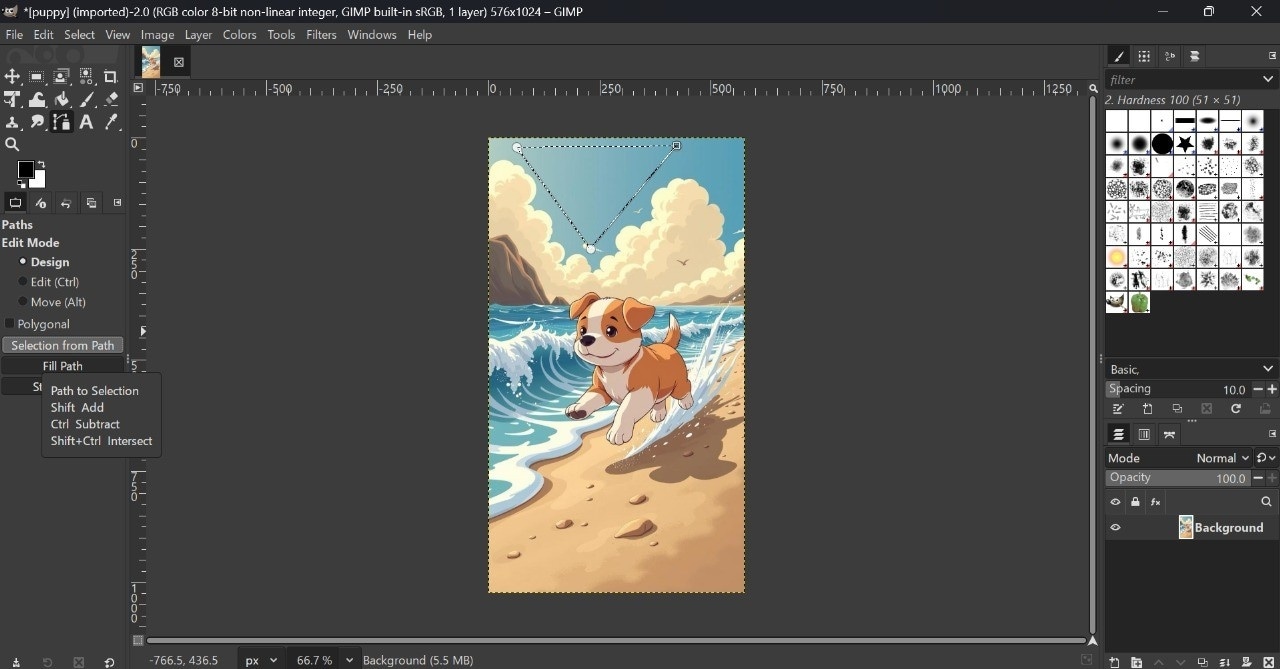Hide the Background layer
The width and height of the screenshot is (1280, 669).
pos(1115,528)
